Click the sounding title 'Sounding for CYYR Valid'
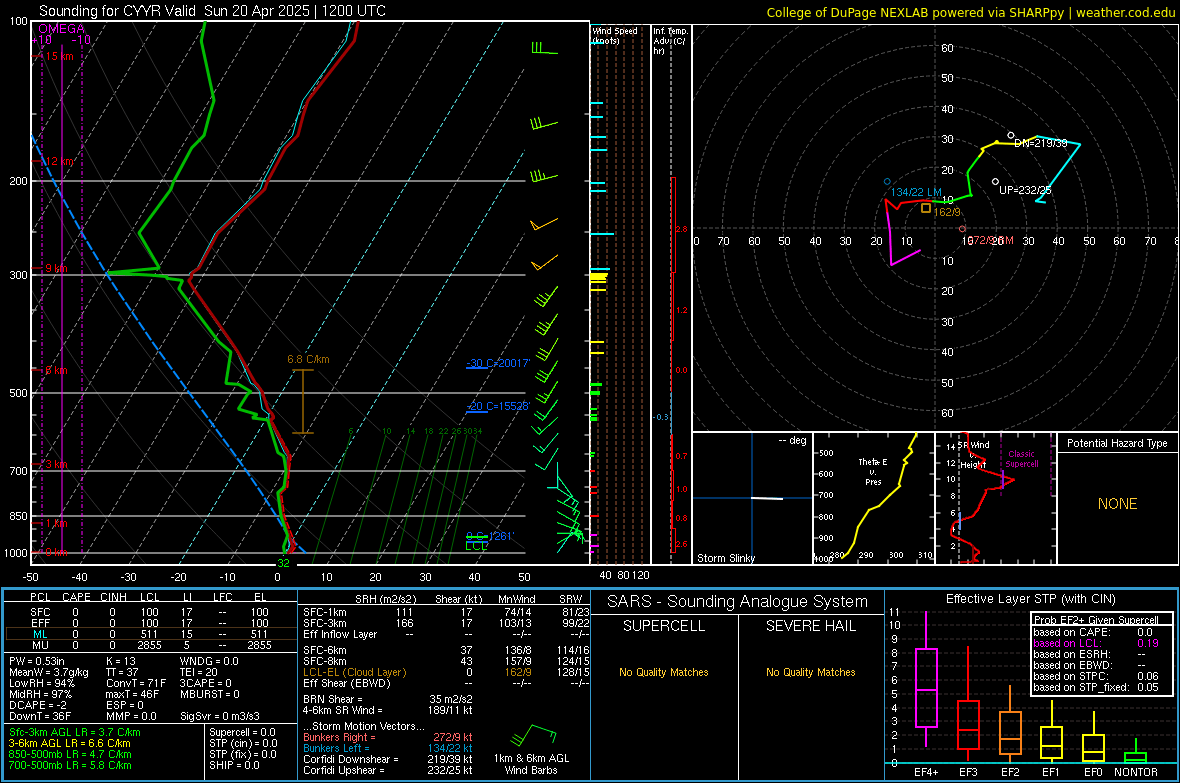This screenshot has height=783, width=1180. (117, 11)
